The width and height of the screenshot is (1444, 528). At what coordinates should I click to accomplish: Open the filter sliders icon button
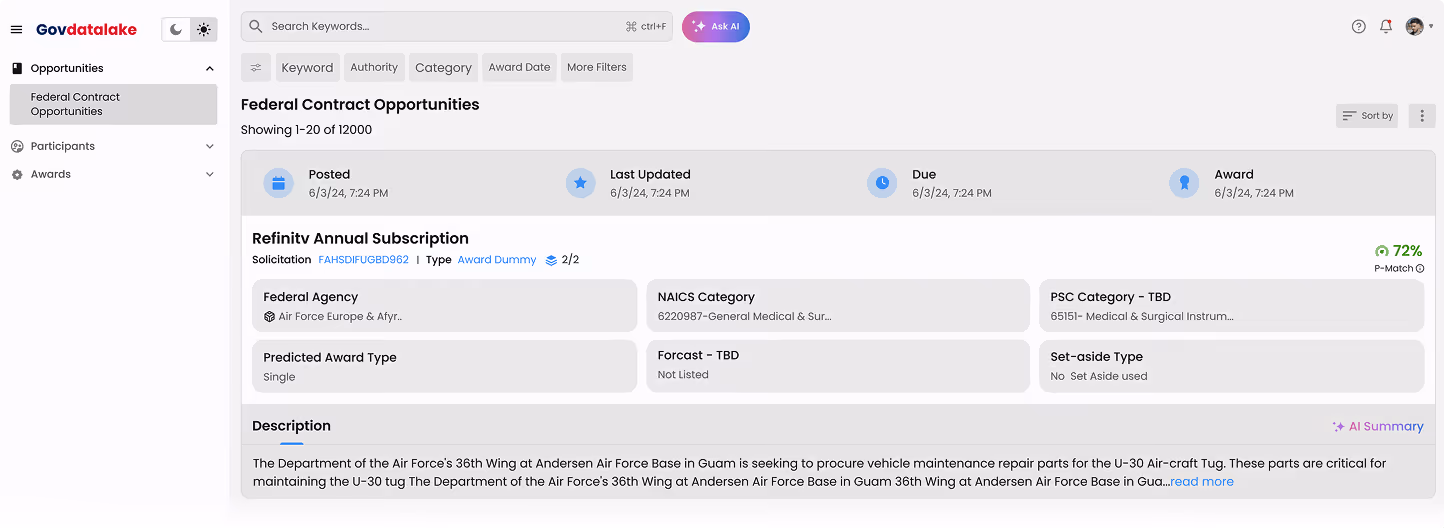click(x=256, y=67)
